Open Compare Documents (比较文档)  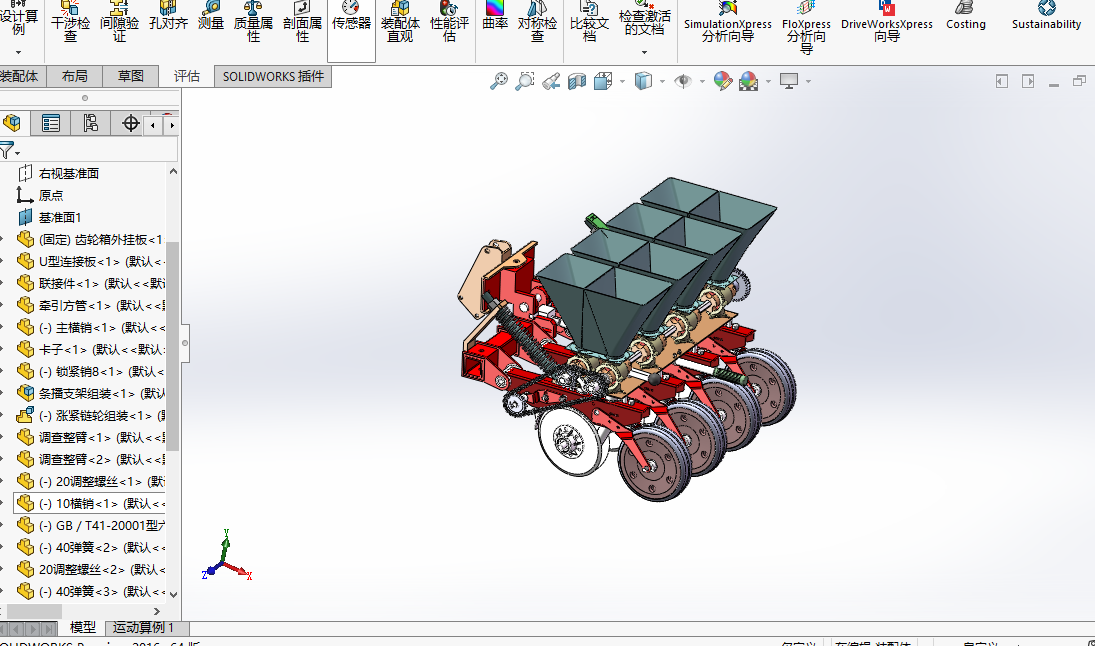(589, 22)
